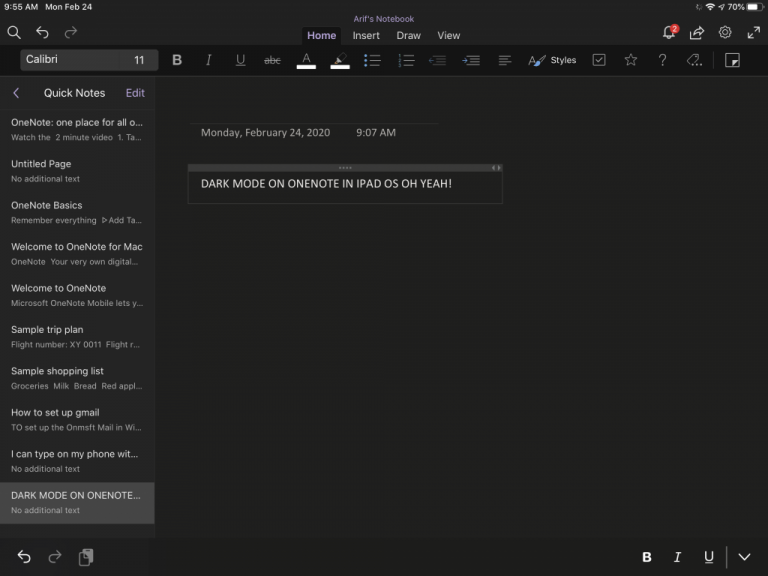Open I can type on my phone page
Image resolution: width=768 pixels, height=576 pixels.
[x=77, y=461]
